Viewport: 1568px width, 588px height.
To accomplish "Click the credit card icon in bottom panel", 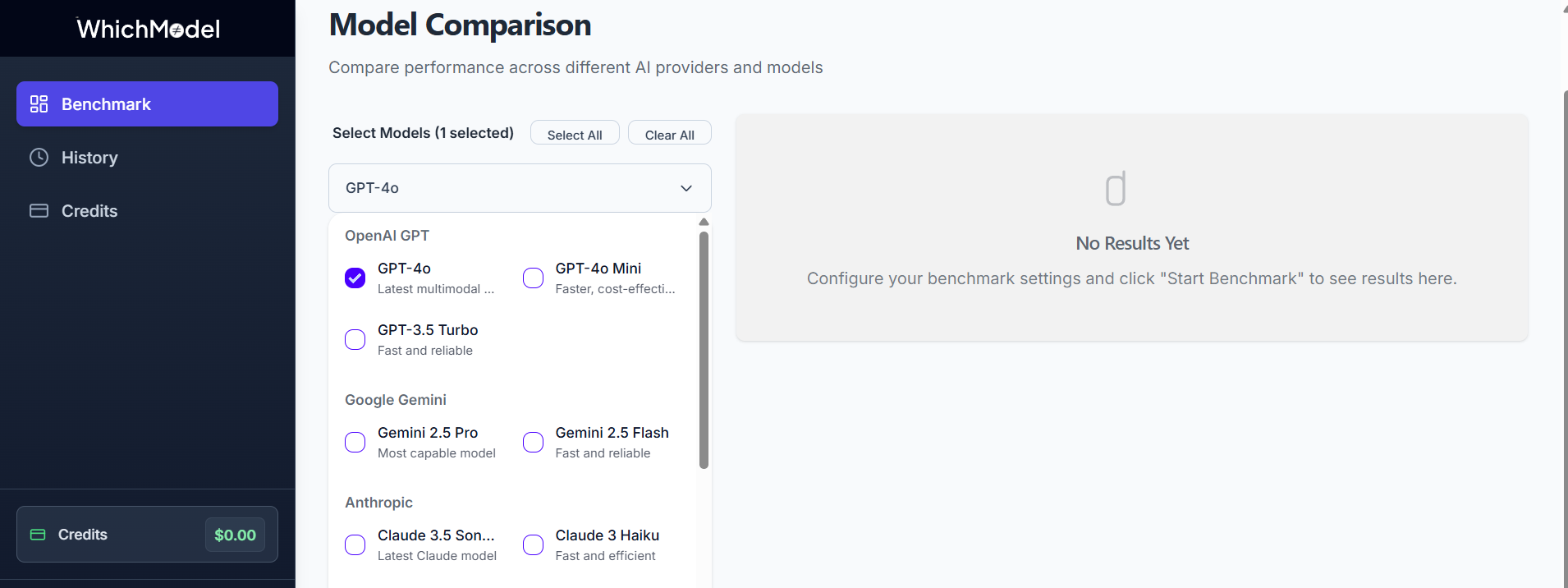I will coord(38,535).
